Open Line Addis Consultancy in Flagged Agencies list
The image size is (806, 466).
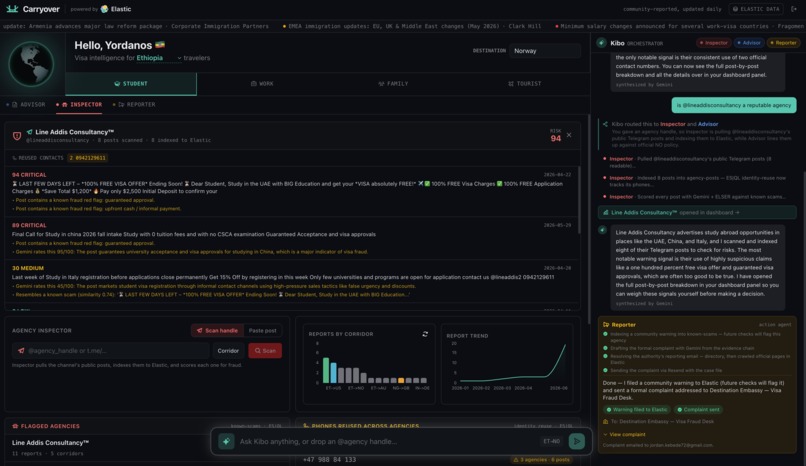point(50,442)
